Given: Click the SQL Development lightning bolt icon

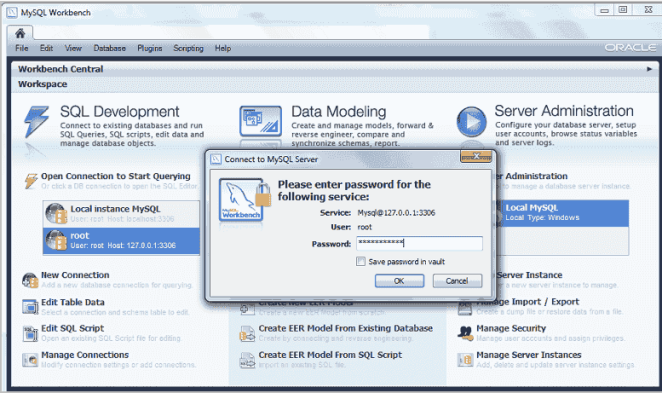Looking at the screenshot, I should [36, 122].
